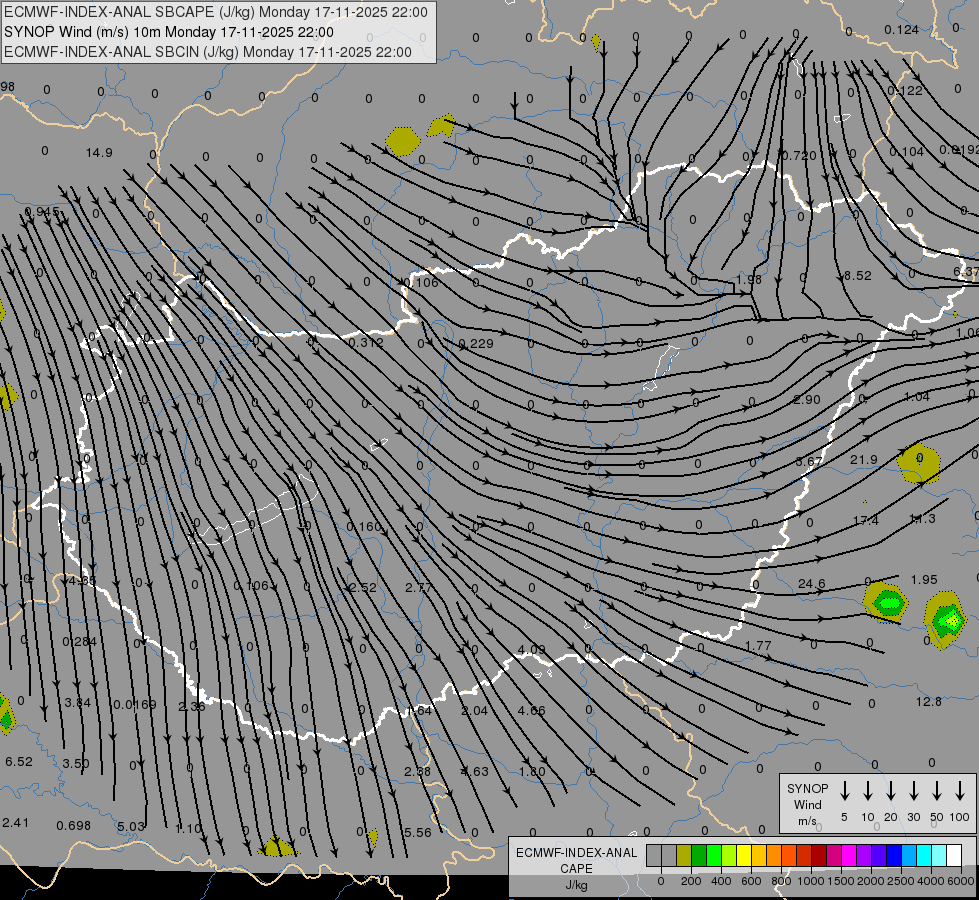Click the 200 tick label in CAPE legend

tap(691, 881)
